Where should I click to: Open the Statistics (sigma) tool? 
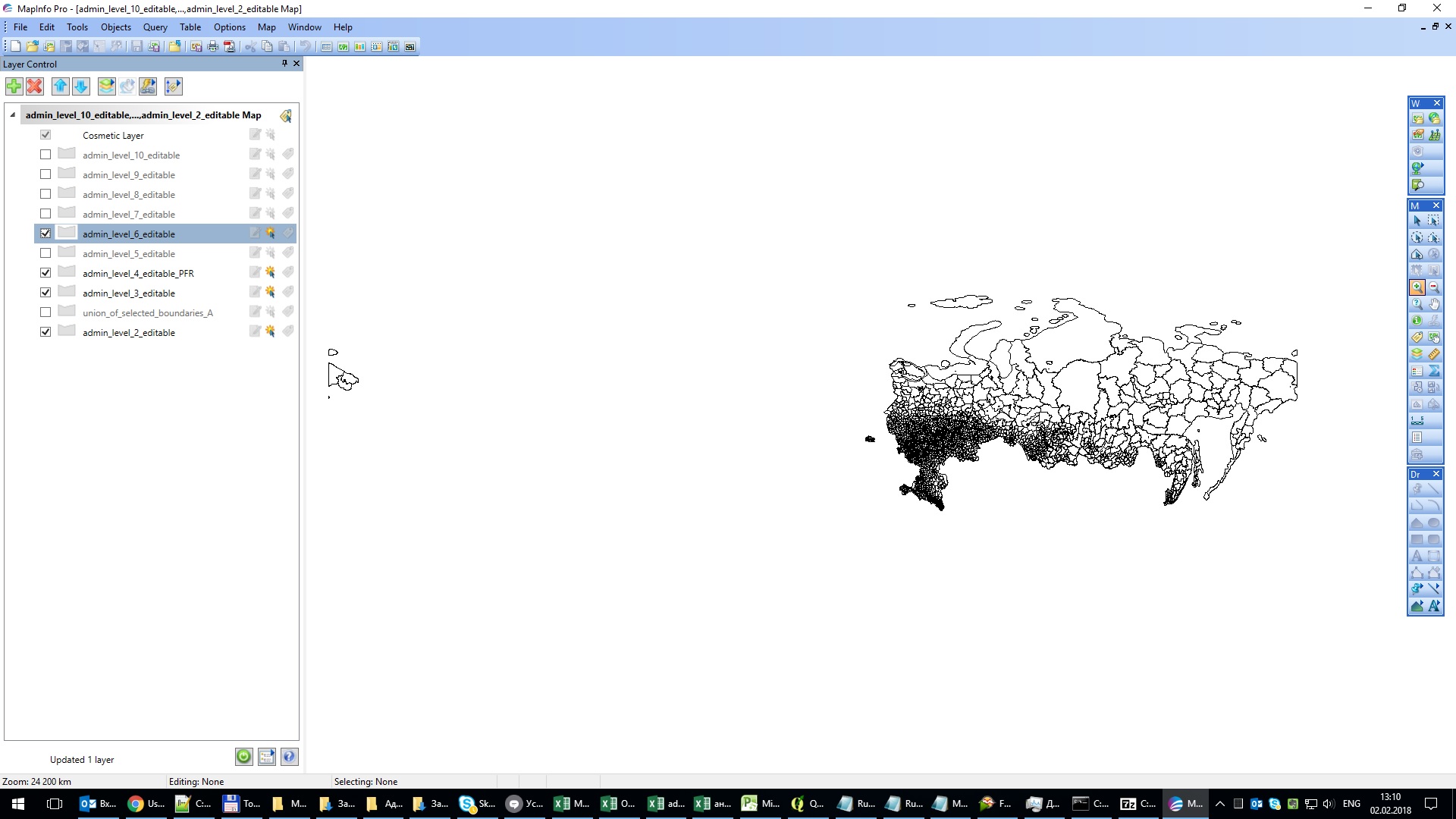(x=1434, y=371)
